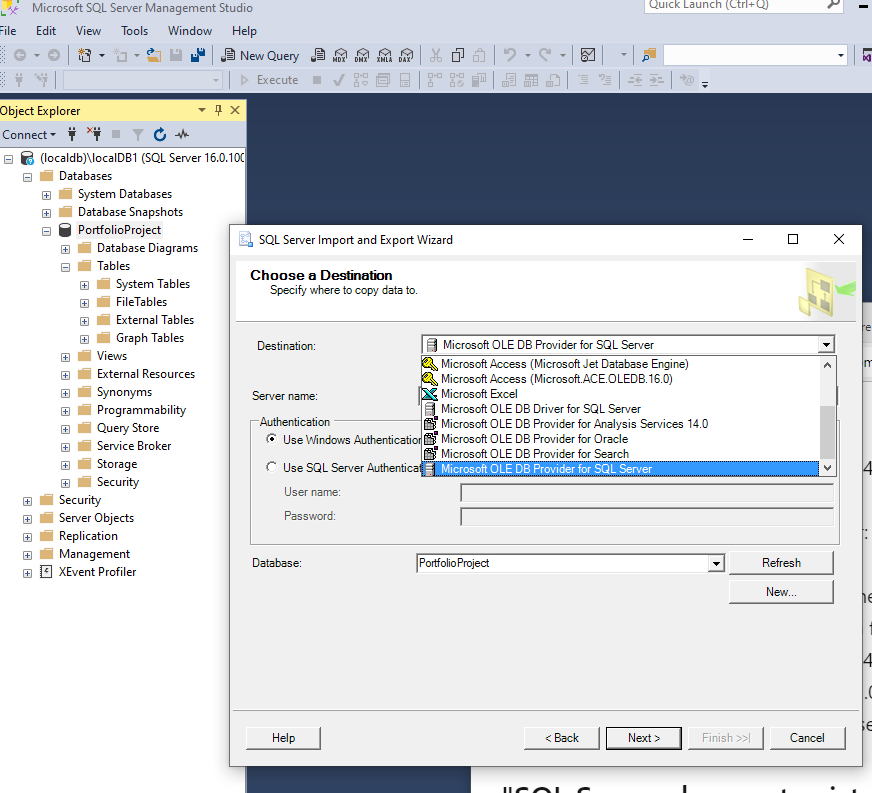
Task: Open the View menu
Action: pyautogui.click(x=88, y=31)
